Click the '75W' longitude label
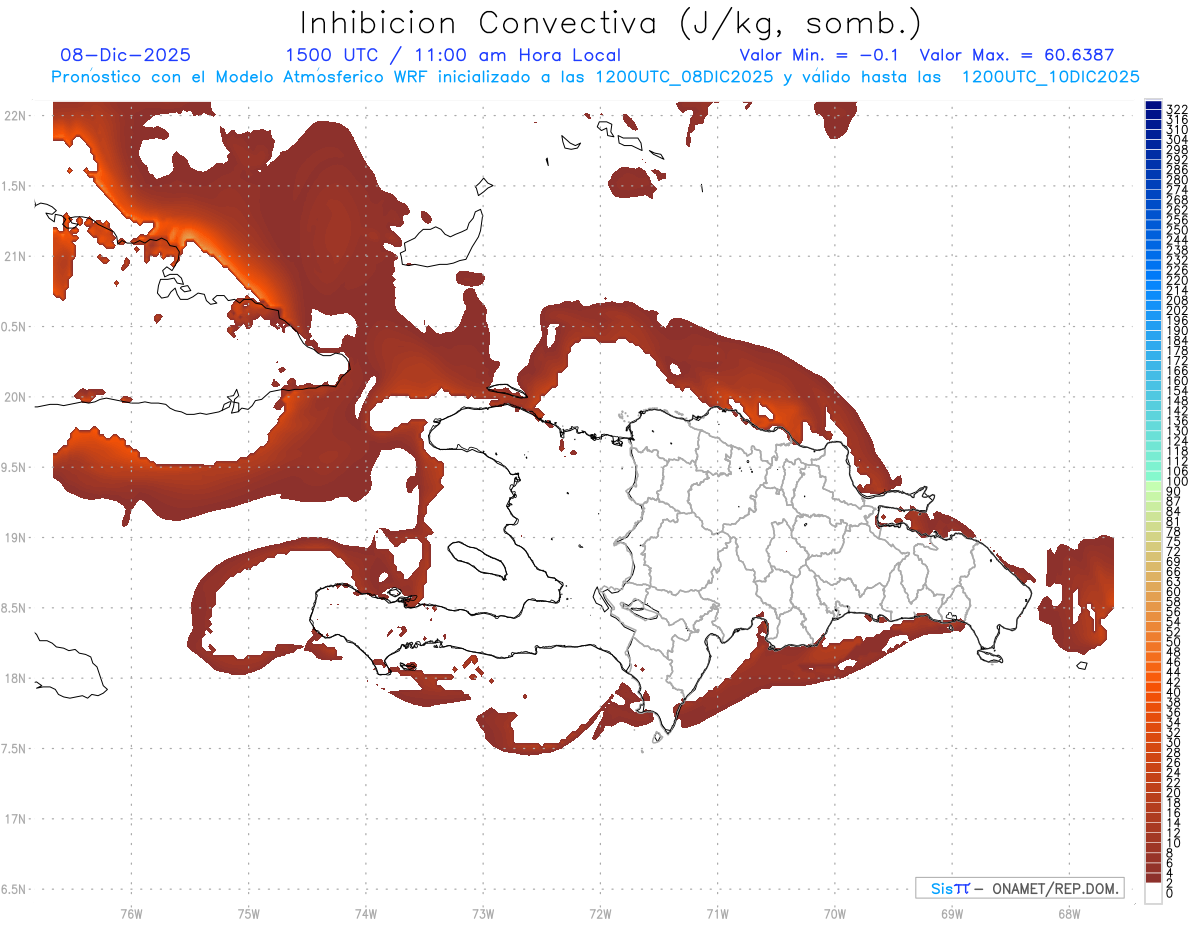This screenshot has width=1200, height=927. point(249,914)
